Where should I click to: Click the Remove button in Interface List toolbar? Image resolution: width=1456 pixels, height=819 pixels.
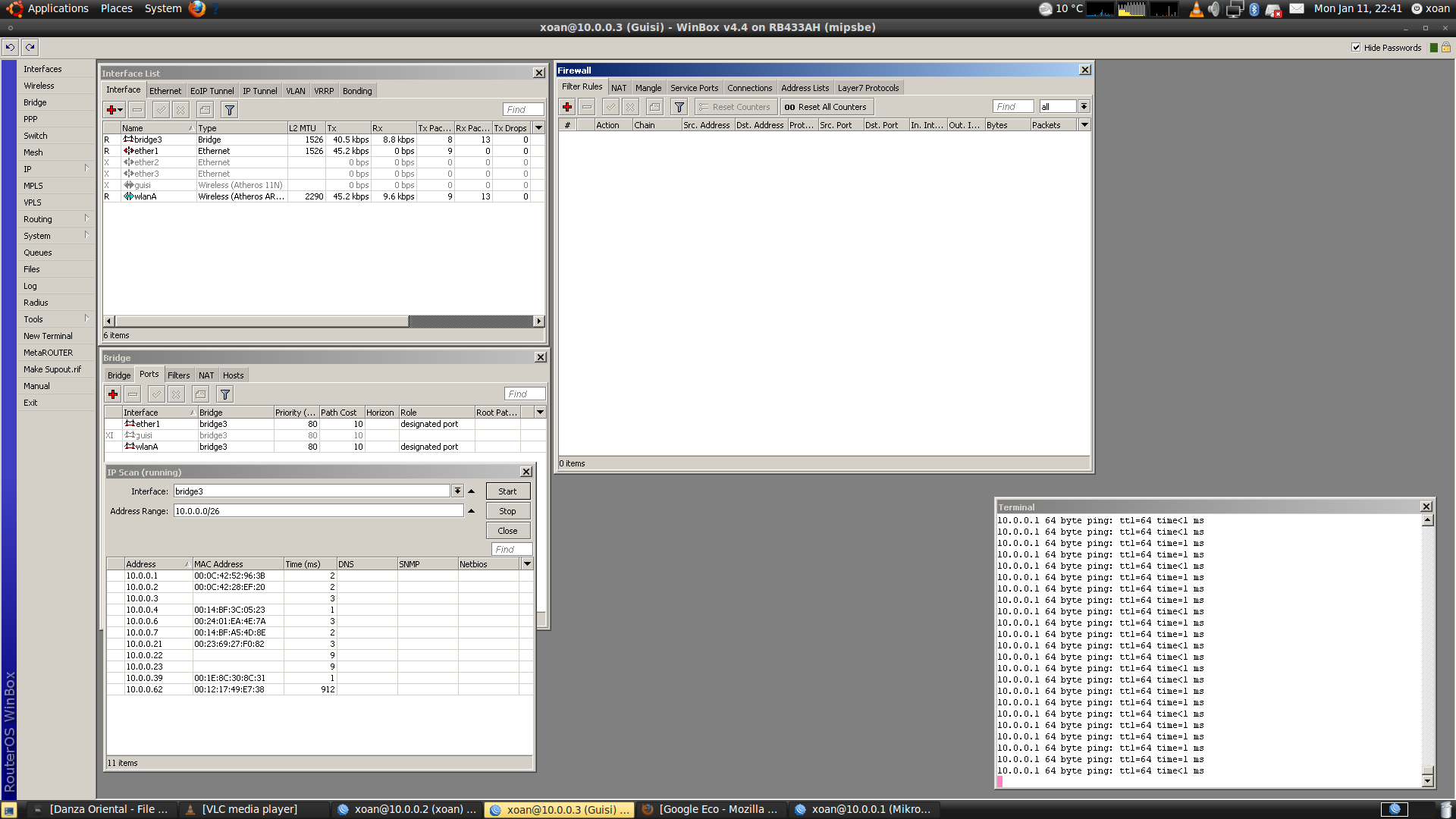[136, 110]
